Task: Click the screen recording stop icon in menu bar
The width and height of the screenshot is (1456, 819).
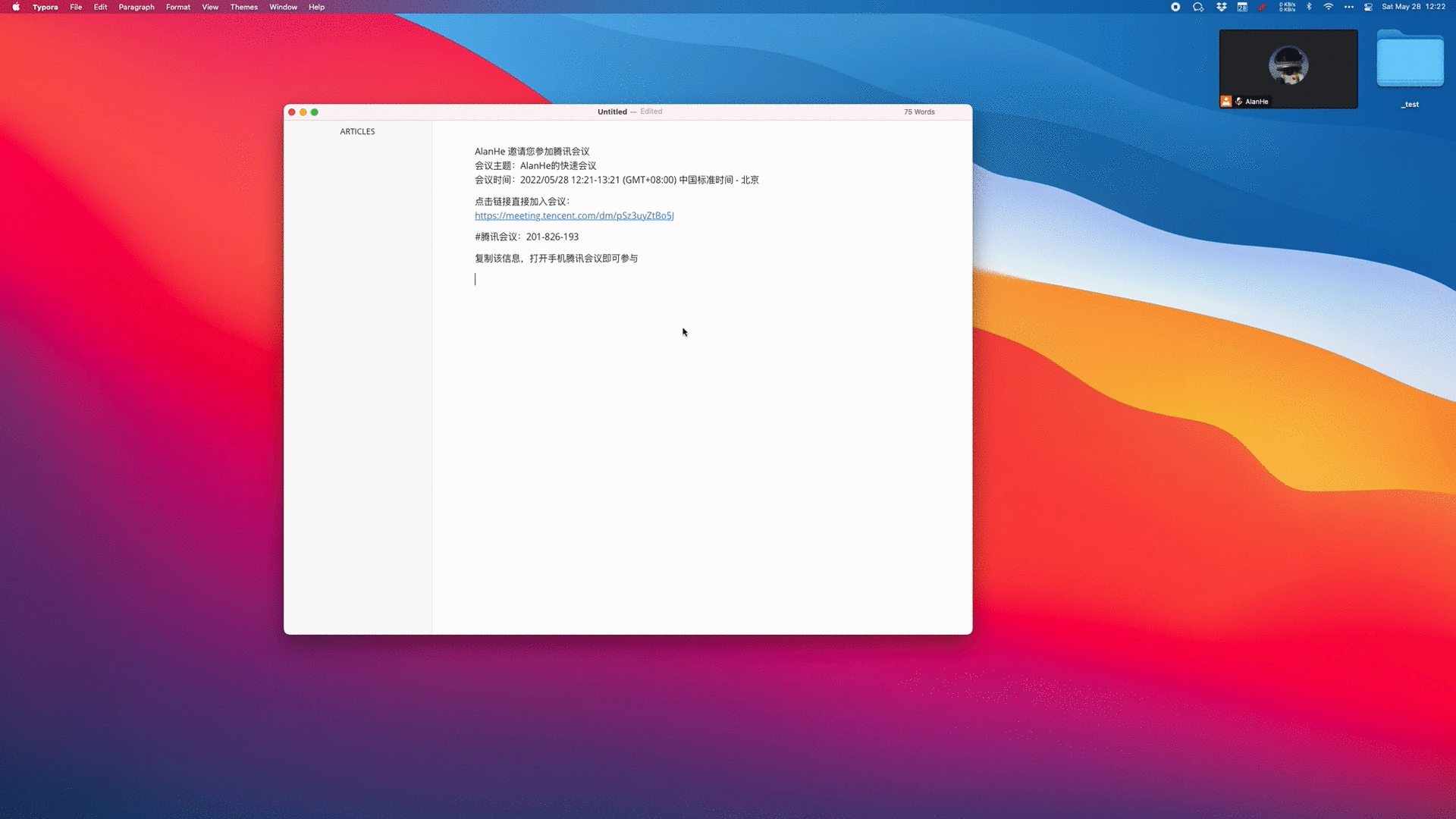Action: [x=1175, y=7]
